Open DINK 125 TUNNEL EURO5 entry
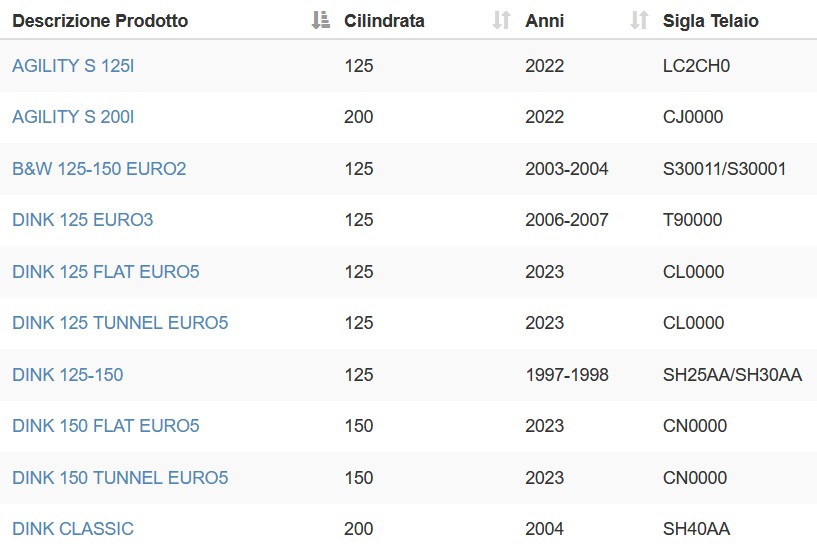The height and width of the screenshot is (552, 817). tap(120, 323)
